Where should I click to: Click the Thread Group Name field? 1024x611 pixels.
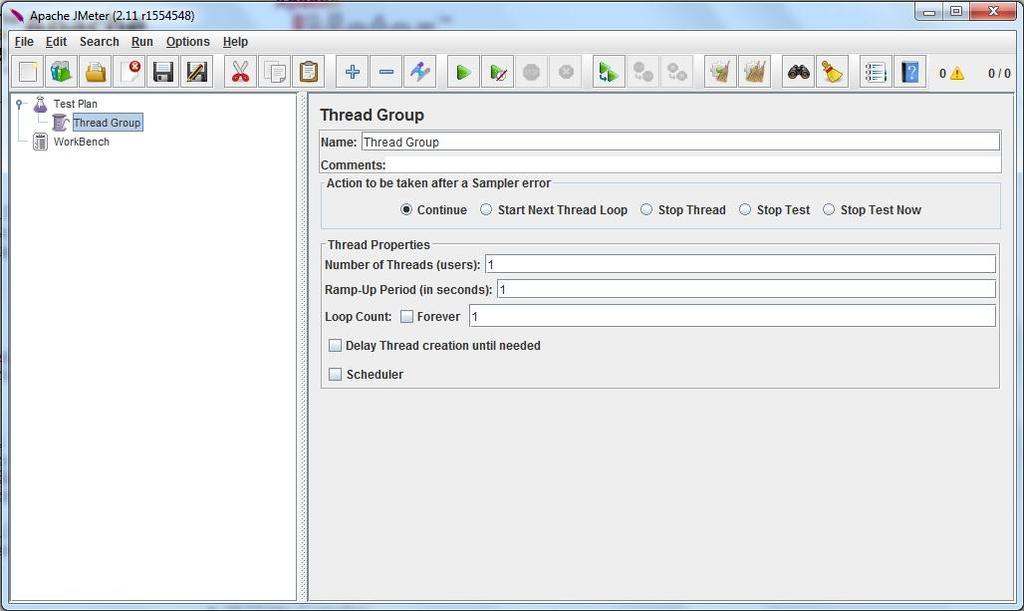[x=680, y=142]
